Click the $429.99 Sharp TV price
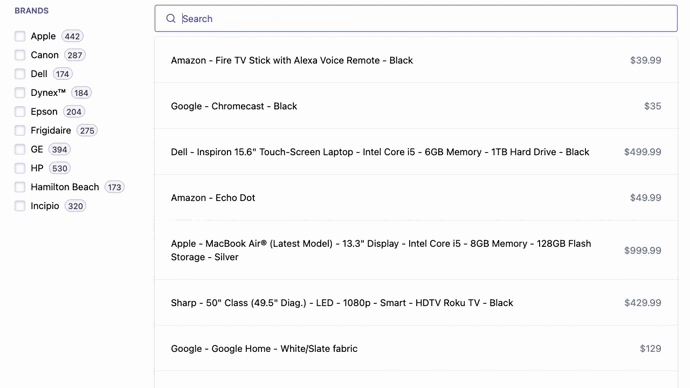 pos(642,303)
